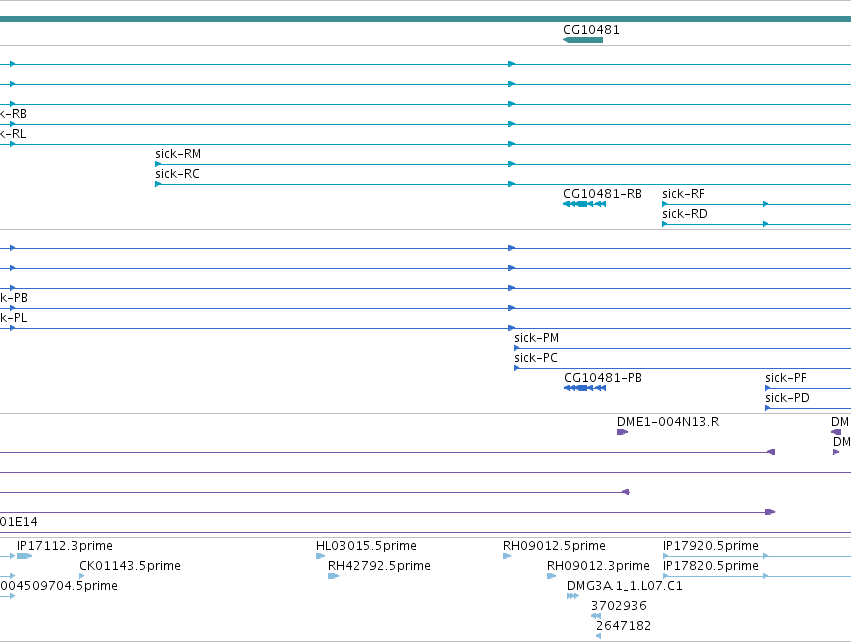Viewport: 851px width, 642px height.
Task: Click the RH42792.5prime arrow glyph
Action: click(x=333, y=576)
